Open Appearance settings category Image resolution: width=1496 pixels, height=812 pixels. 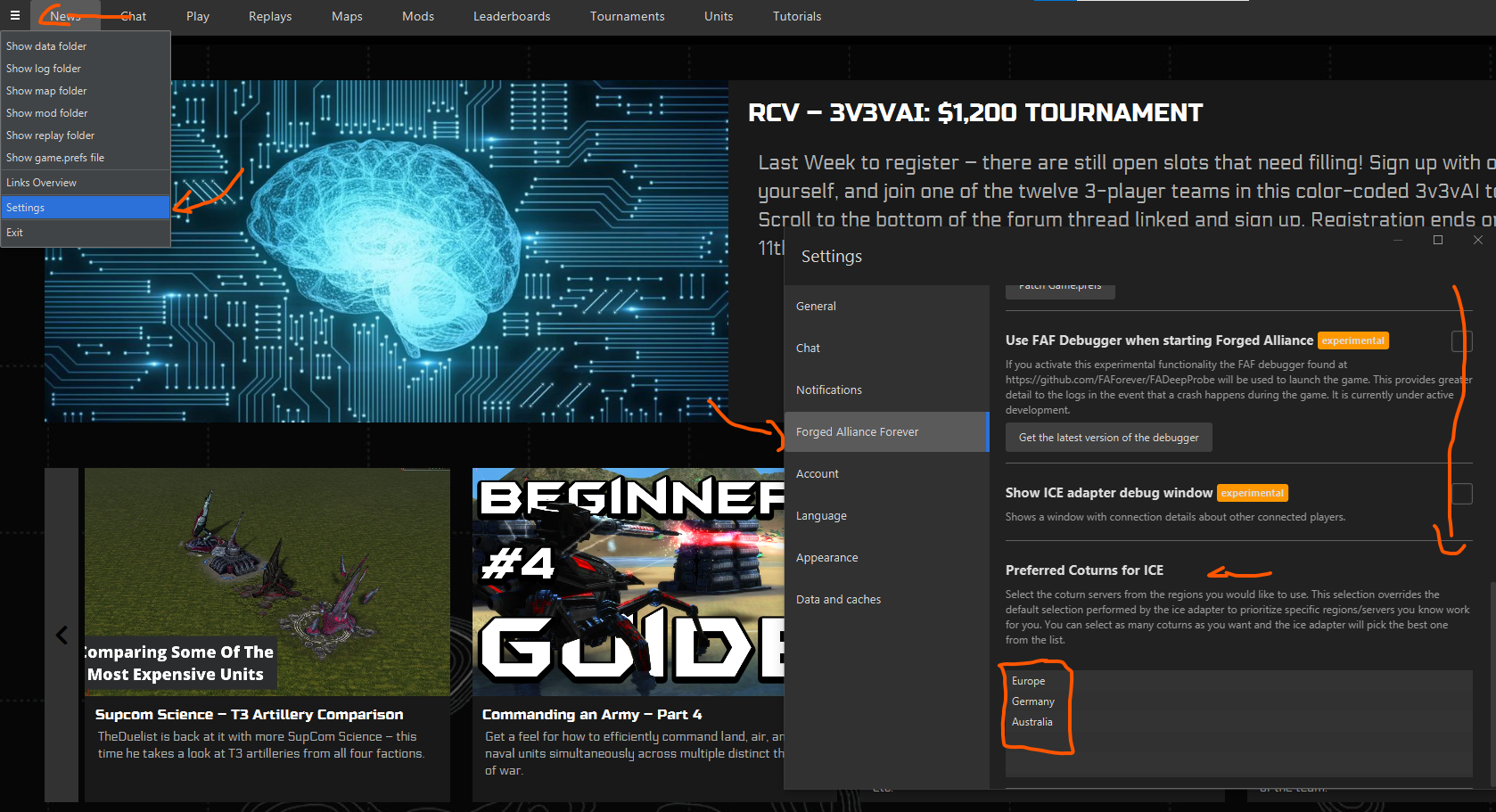click(x=886, y=558)
